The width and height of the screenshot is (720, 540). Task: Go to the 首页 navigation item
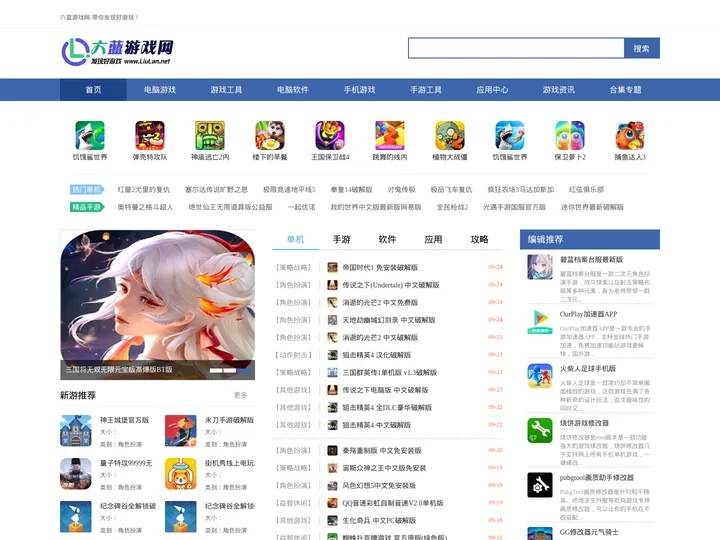[x=93, y=90]
